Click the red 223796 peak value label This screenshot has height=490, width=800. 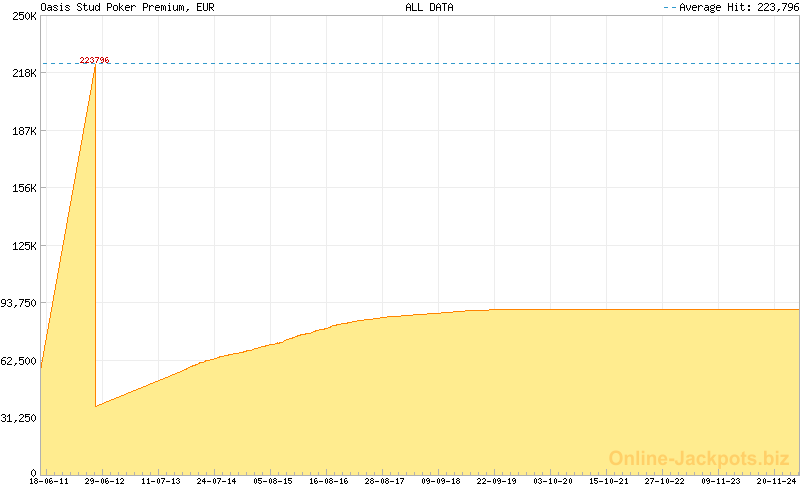(94, 60)
